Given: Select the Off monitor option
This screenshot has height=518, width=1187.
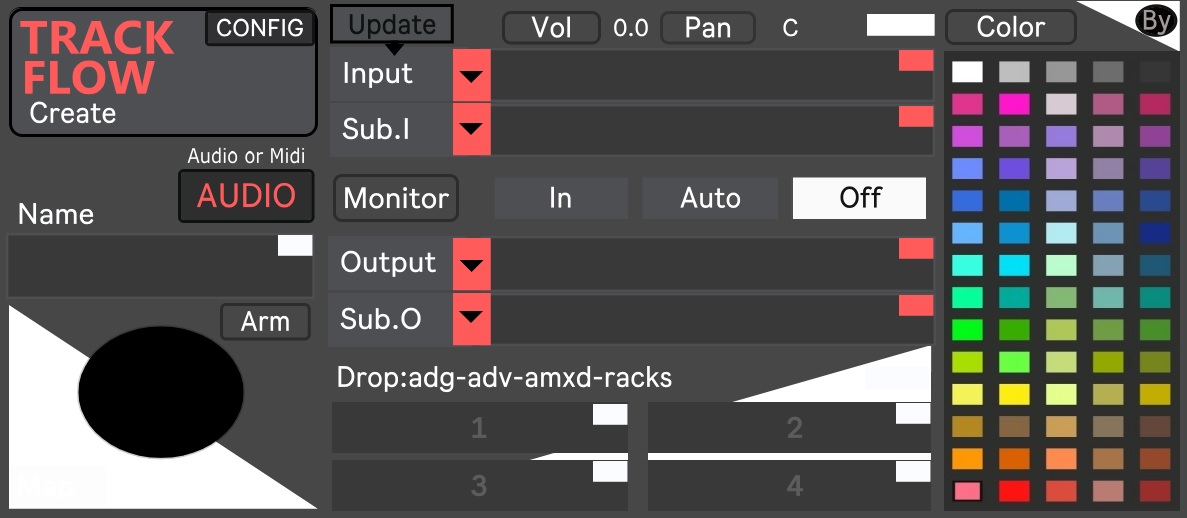Looking at the screenshot, I should coord(860,198).
